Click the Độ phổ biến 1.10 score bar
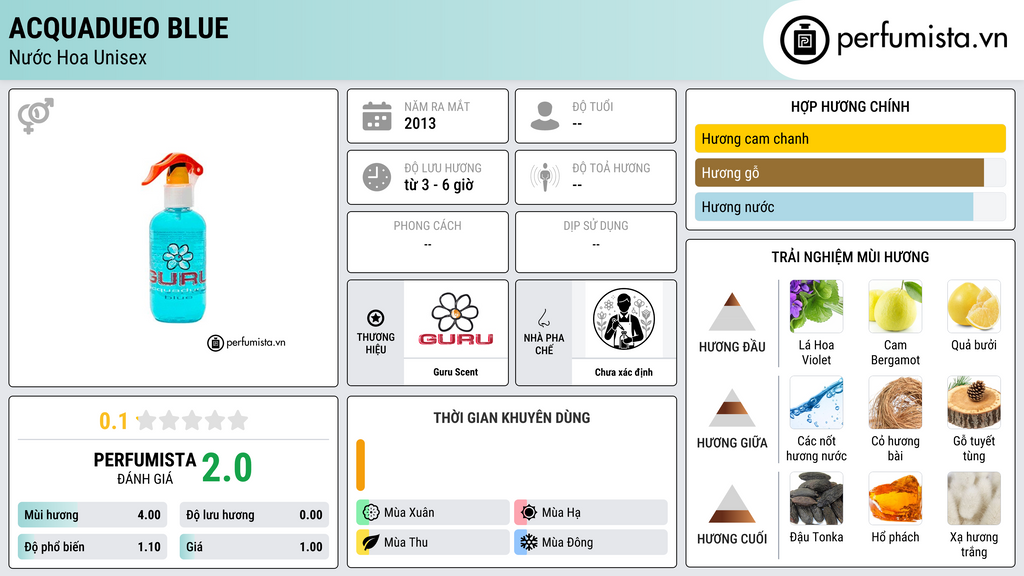This screenshot has width=1024, height=576. point(92,547)
